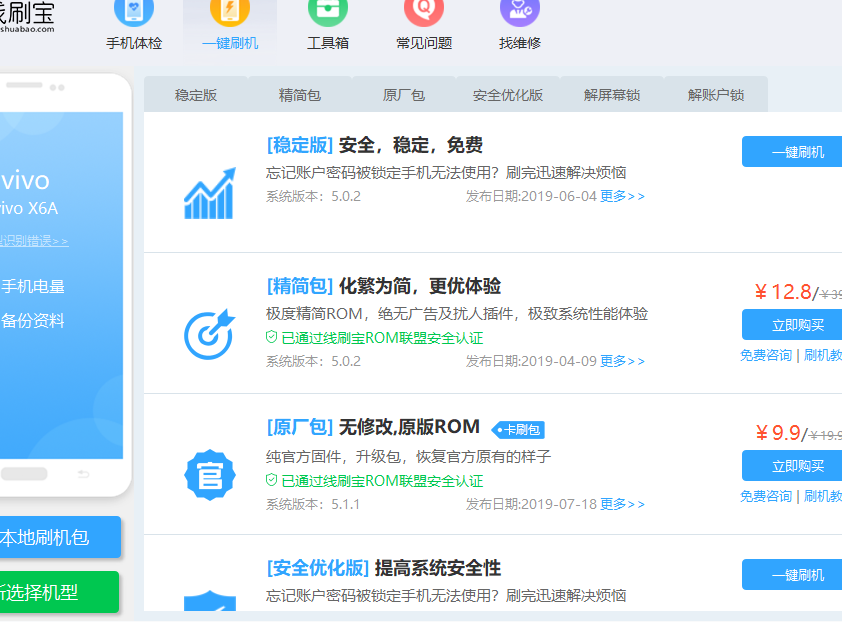This screenshot has height=622, width=842.
Task: Click the 安全优化版 shield icon
Action: point(209,601)
